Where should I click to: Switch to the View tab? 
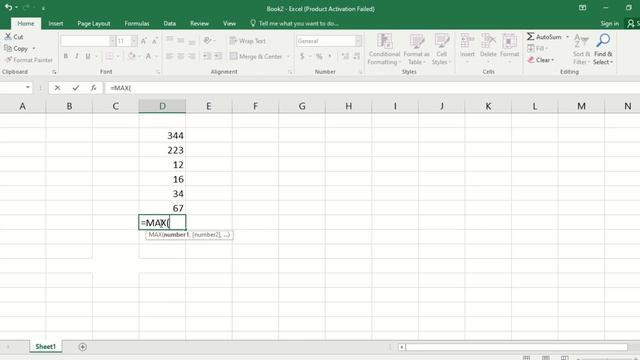click(229, 24)
